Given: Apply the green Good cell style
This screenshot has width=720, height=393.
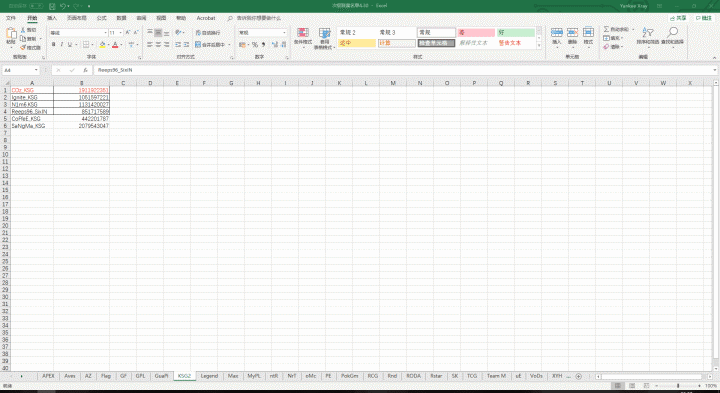Looking at the screenshot, I should pos(516,33).
